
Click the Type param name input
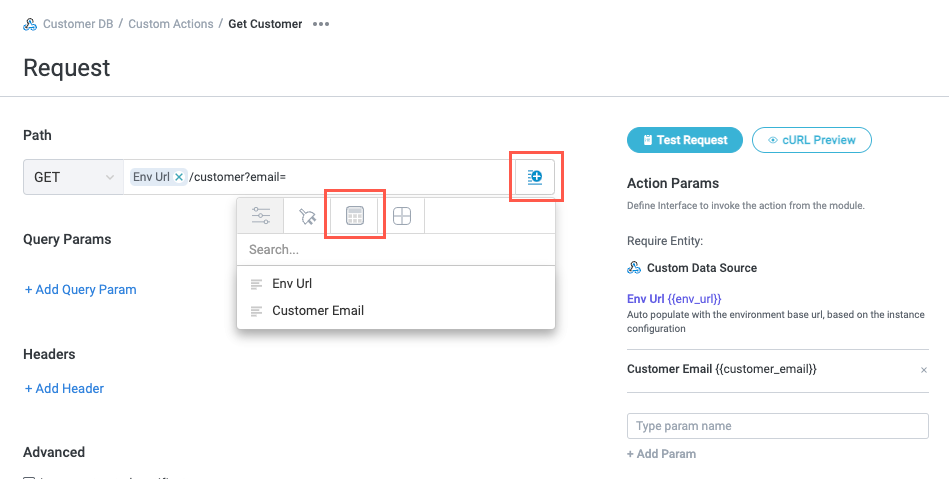pyautogui.click(x=777, y=426)
